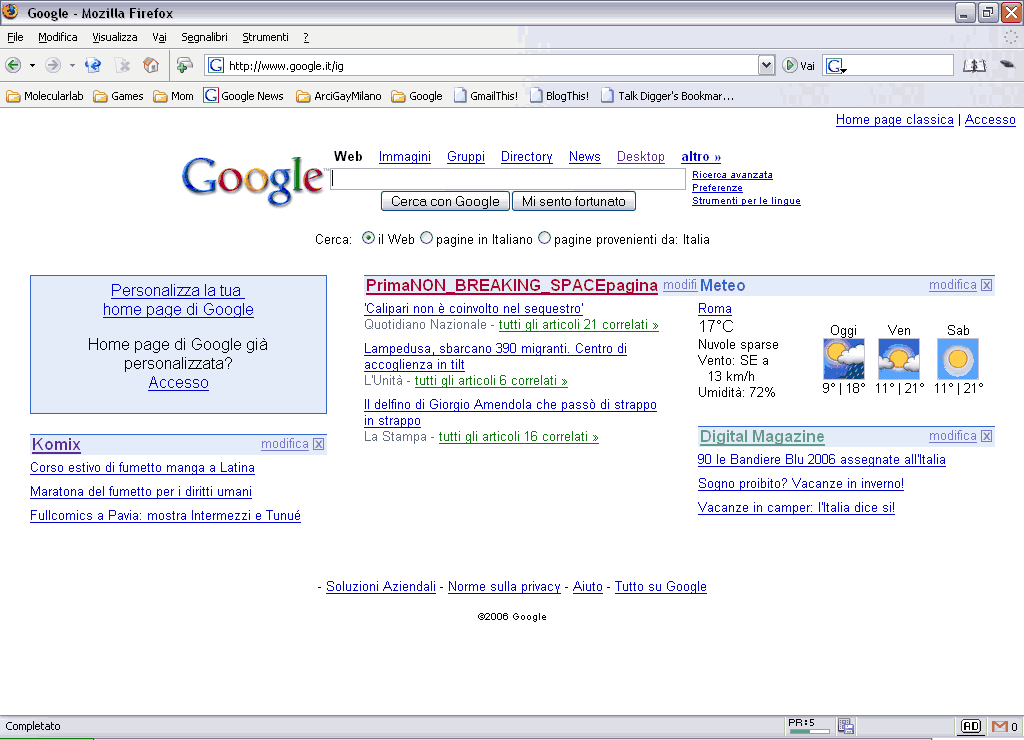Click the Forward arrow button
This screenshot has height=740, width=1024.
[53, 65]
